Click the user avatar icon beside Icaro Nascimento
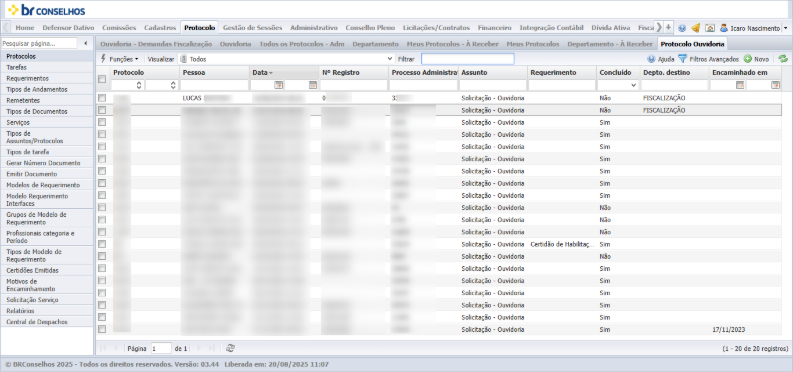 (x=724, y=28)
